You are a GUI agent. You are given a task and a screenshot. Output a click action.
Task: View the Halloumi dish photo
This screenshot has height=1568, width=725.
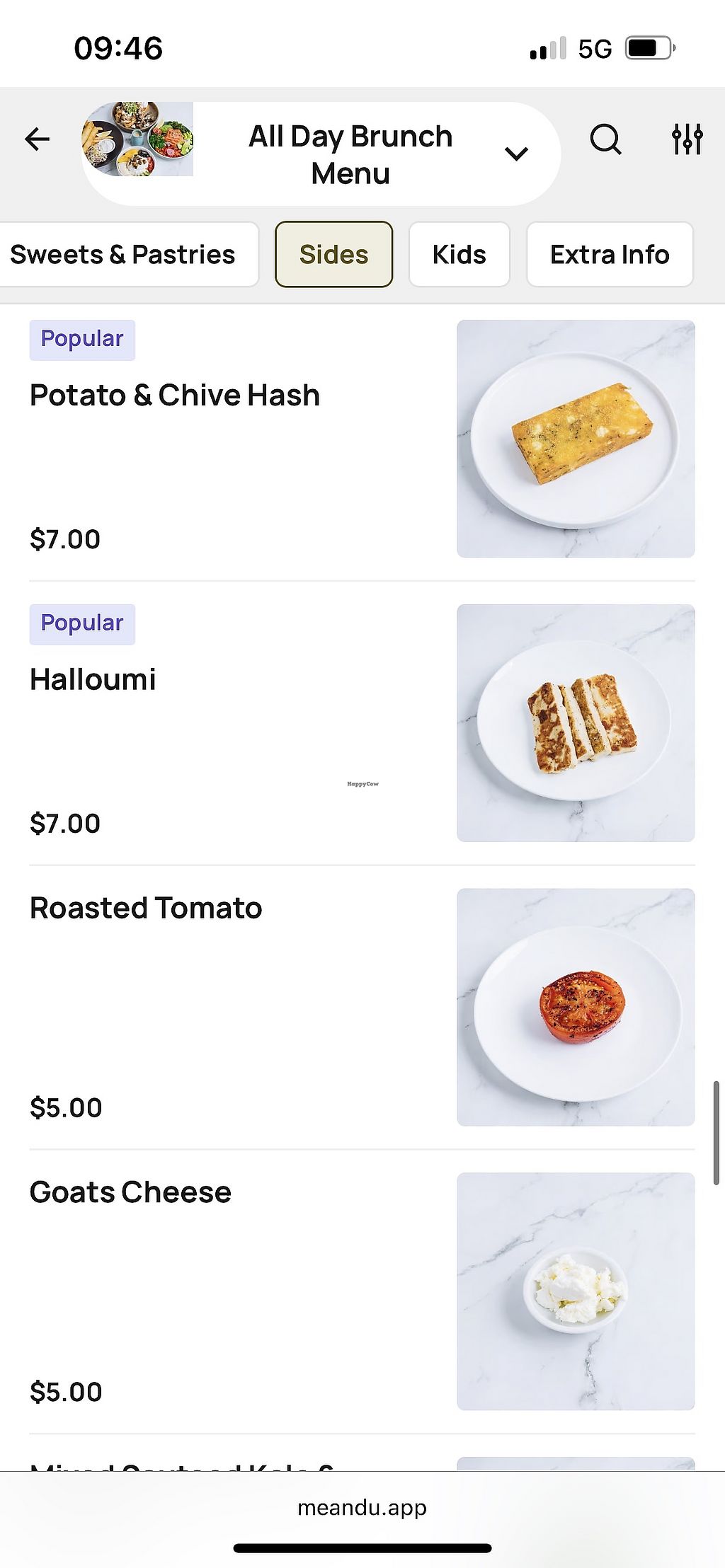pyautogui.click(x=576, y=723)
